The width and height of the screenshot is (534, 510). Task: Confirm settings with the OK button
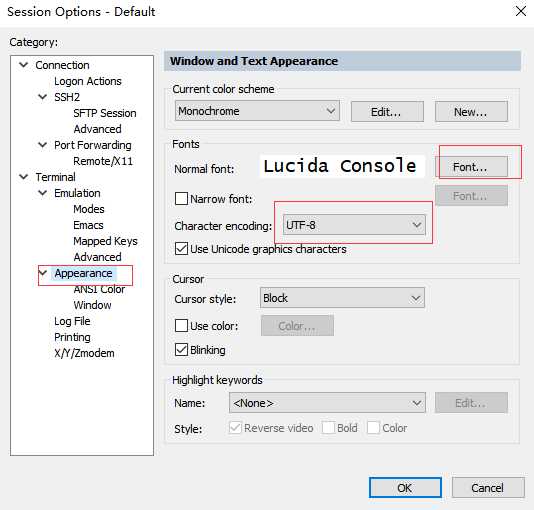pyautogui.click(x=405, y=488)
